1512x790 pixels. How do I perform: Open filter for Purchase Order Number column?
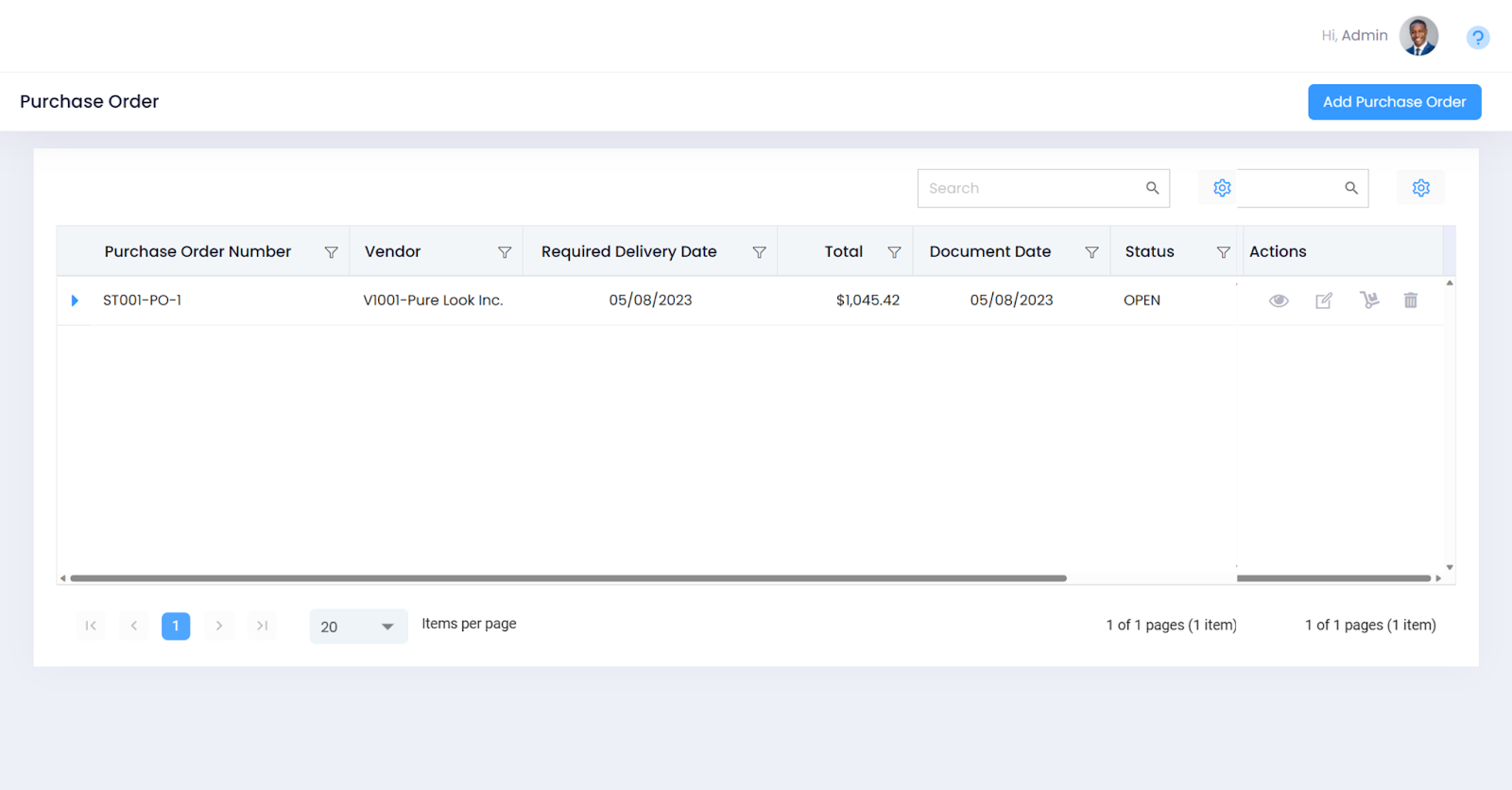click(331, 252)
